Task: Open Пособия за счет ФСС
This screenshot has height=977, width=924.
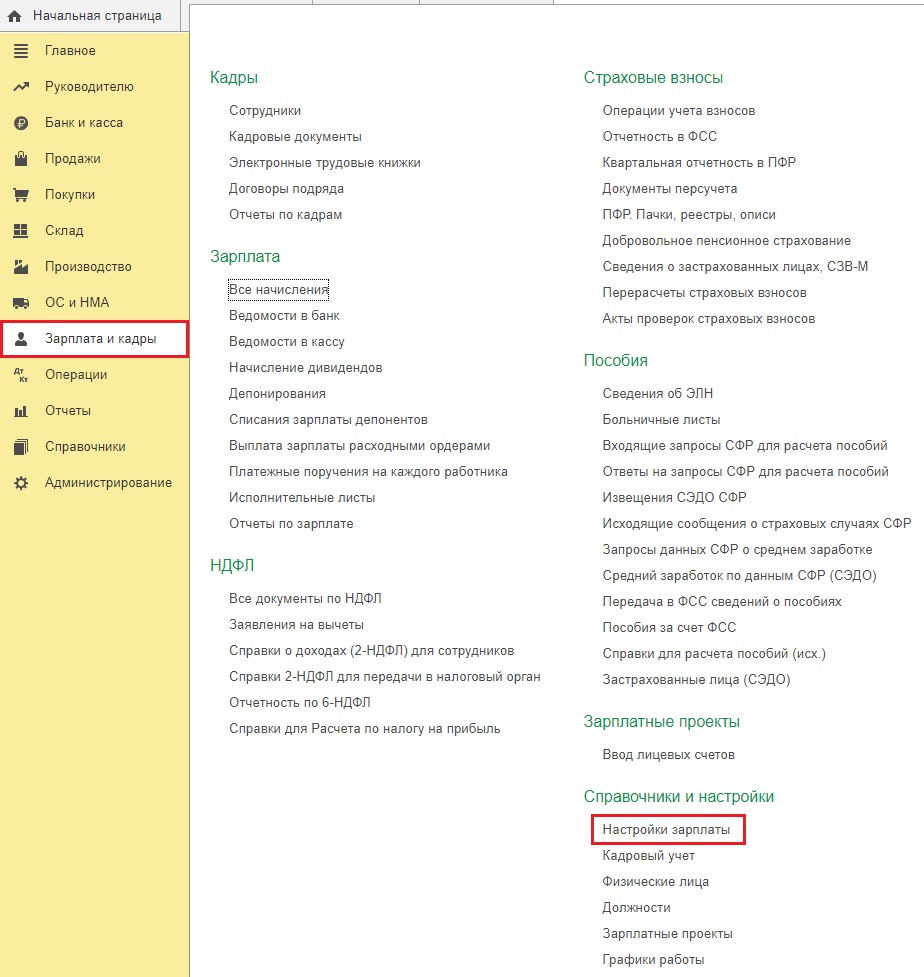Action: pos(669,627)
